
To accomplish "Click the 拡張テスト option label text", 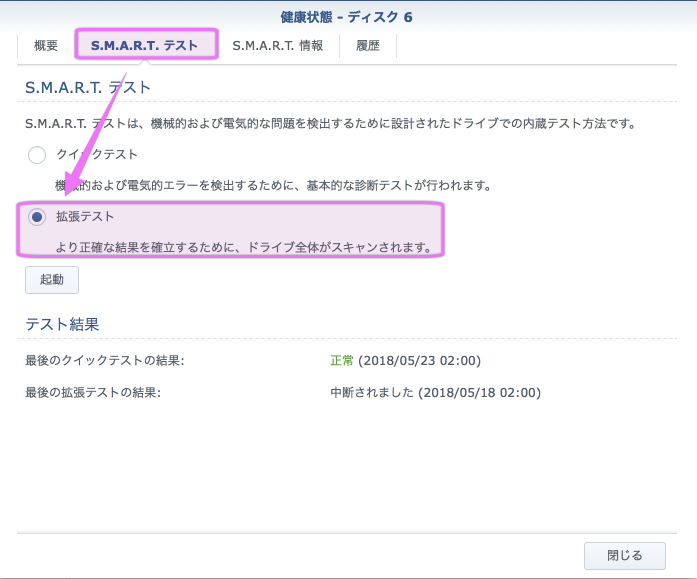I will [85, 217].
